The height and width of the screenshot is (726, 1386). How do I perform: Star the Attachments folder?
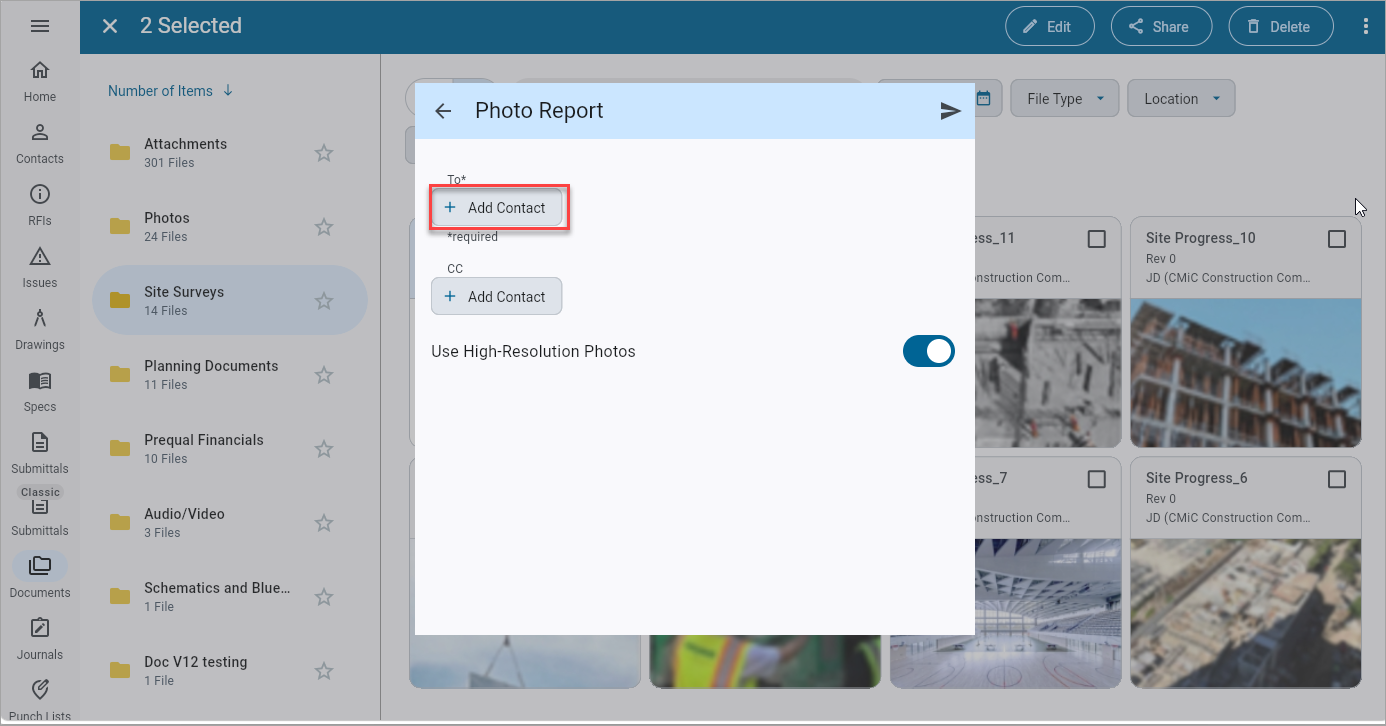click(324, 153)
